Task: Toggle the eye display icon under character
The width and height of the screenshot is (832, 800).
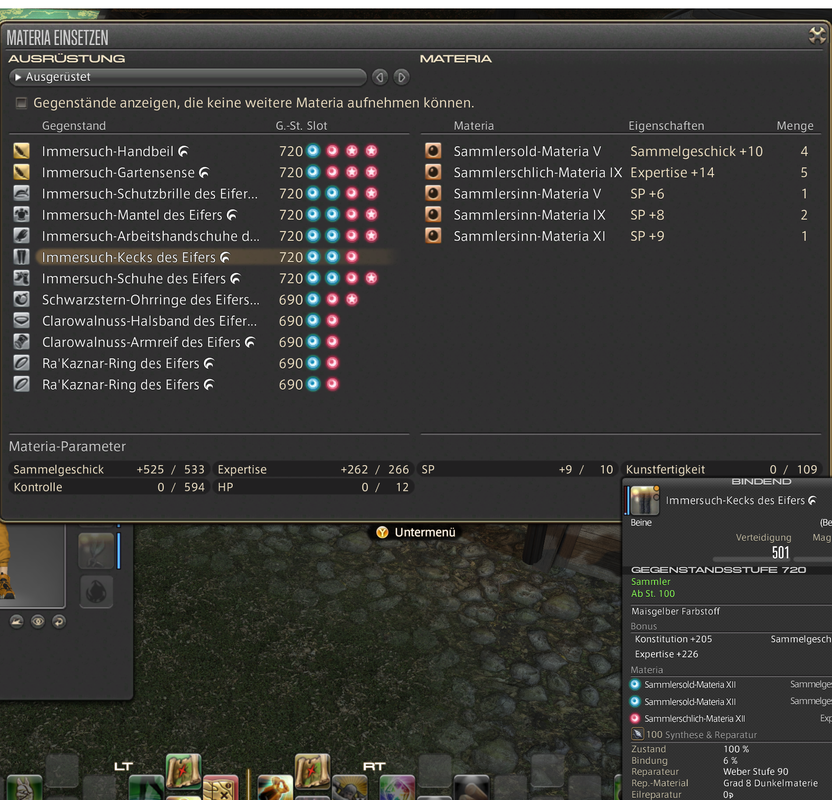Action: coord(38,621)
